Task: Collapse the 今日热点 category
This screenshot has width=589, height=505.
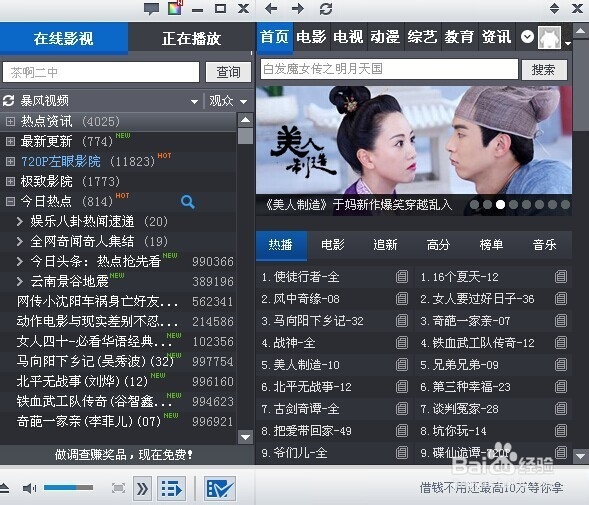Action: point(11,201)
